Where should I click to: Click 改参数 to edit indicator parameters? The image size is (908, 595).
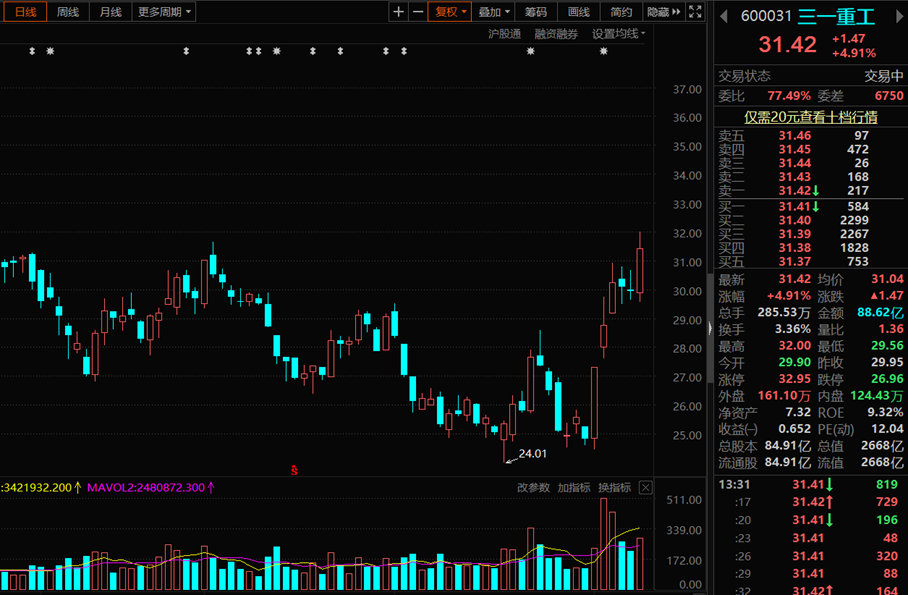(533, 487)
